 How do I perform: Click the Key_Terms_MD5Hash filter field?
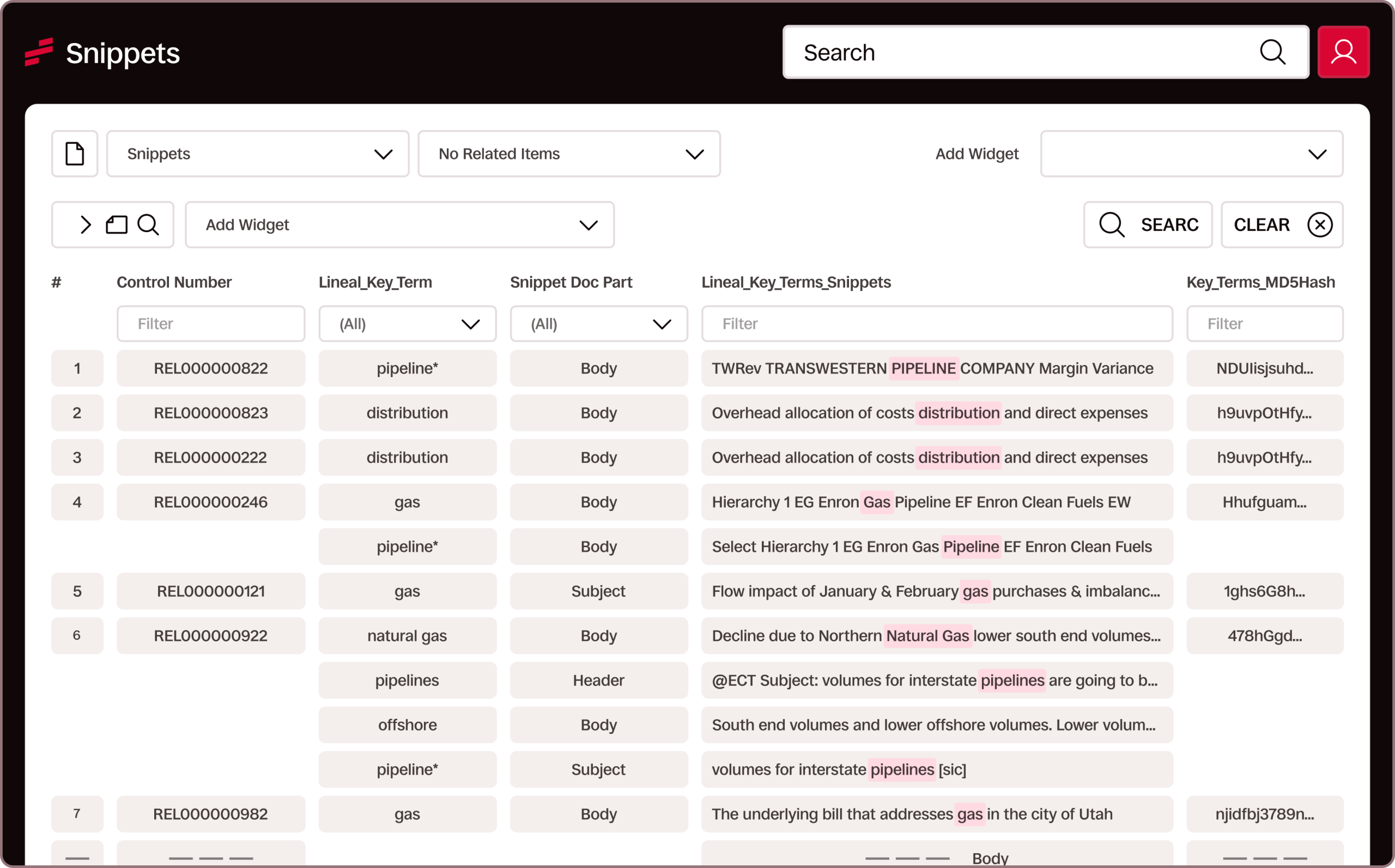click(1264, 324)
